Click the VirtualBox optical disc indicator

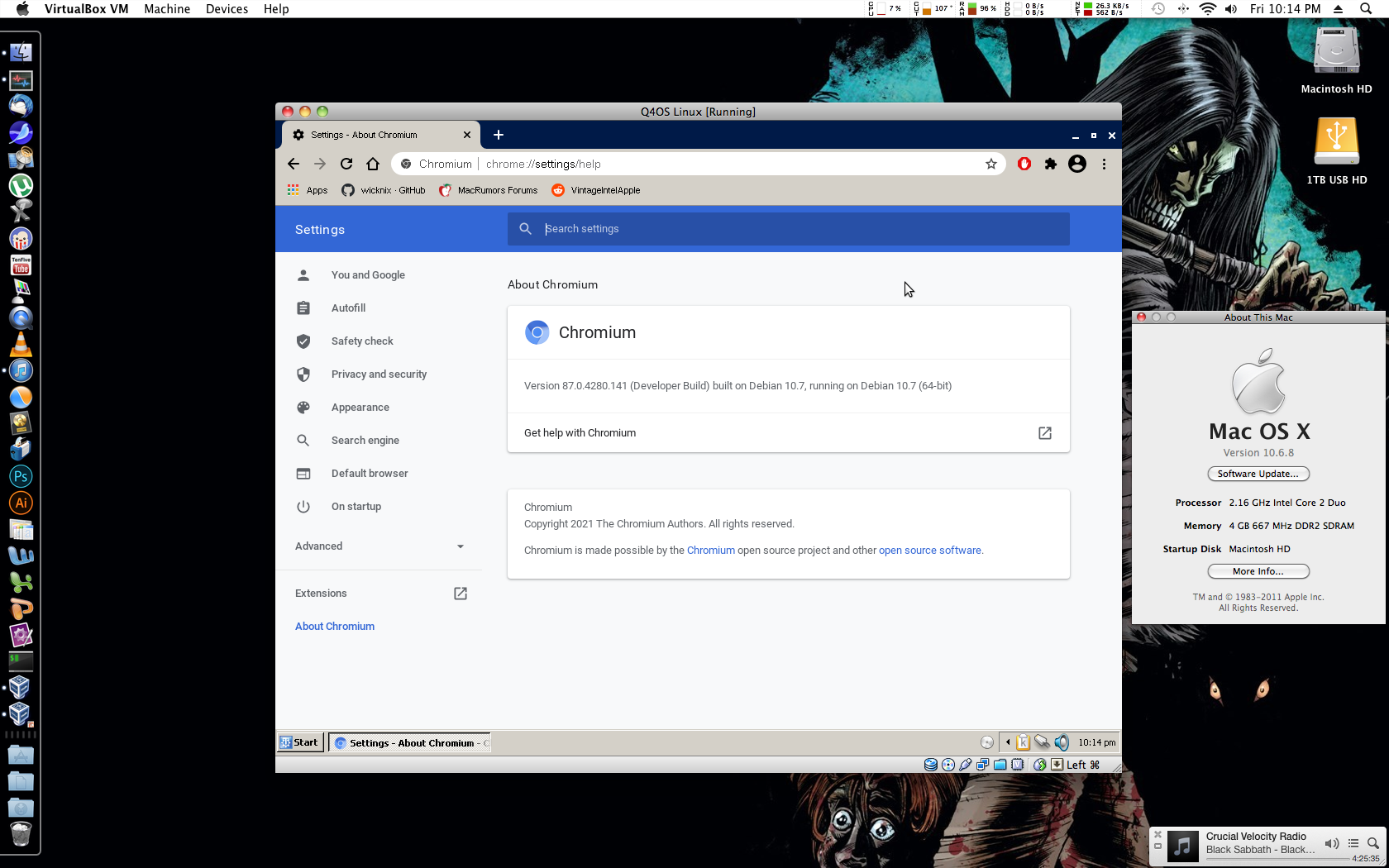(x=948, y=765)
